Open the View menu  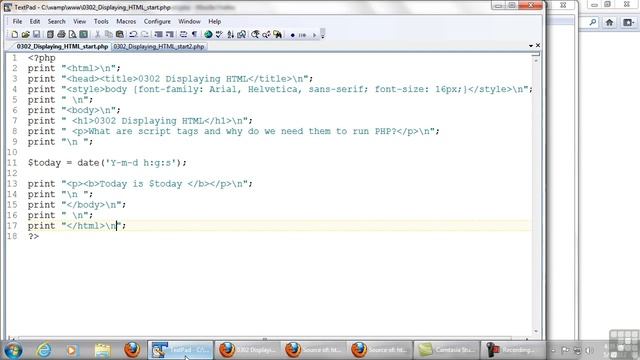click(x=80, y=21)
